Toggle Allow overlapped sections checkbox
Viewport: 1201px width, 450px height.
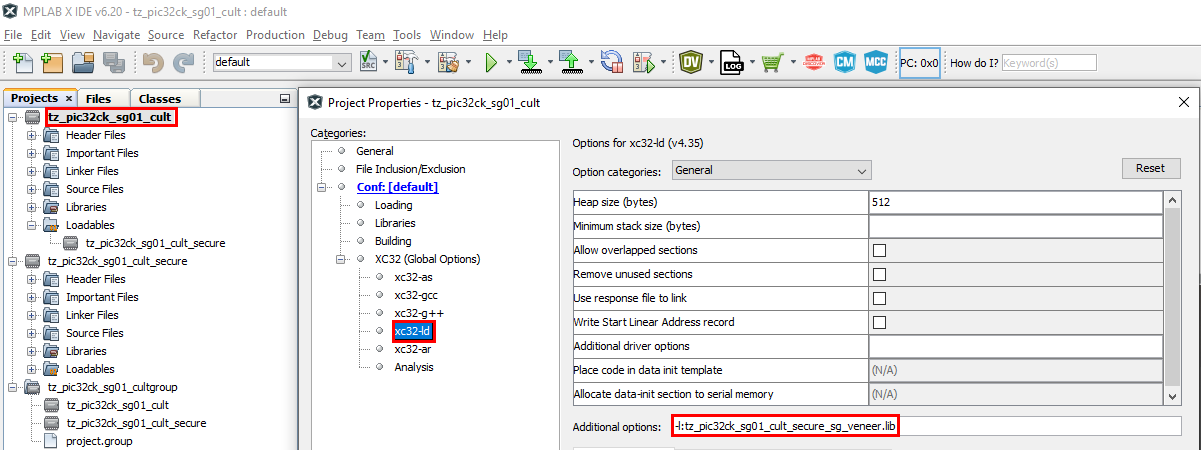880,250
